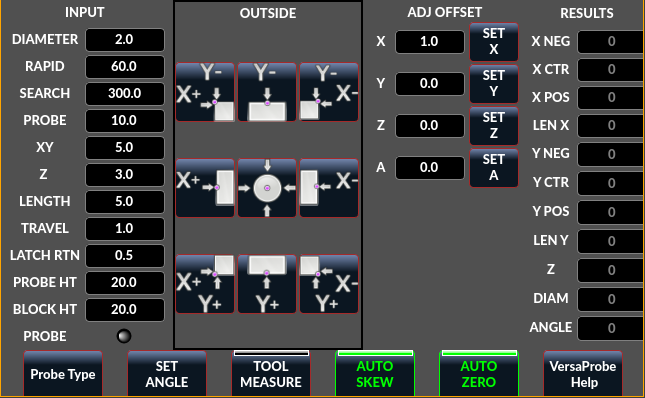Toggle the AUTO ZERO button
The height and width of the screenshot is (398, 645).
pyautogui.click(x=479, y=373)
